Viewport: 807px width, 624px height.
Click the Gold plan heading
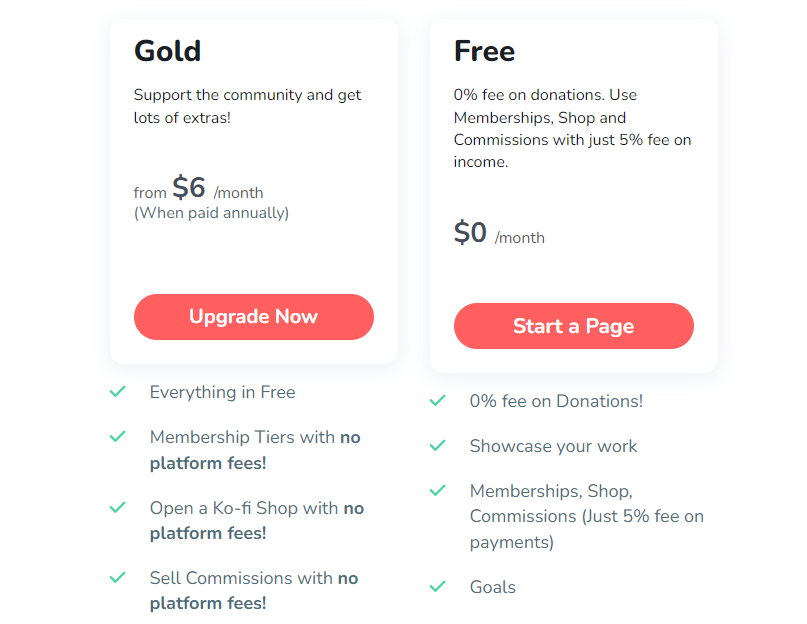[x=168, y=51]
